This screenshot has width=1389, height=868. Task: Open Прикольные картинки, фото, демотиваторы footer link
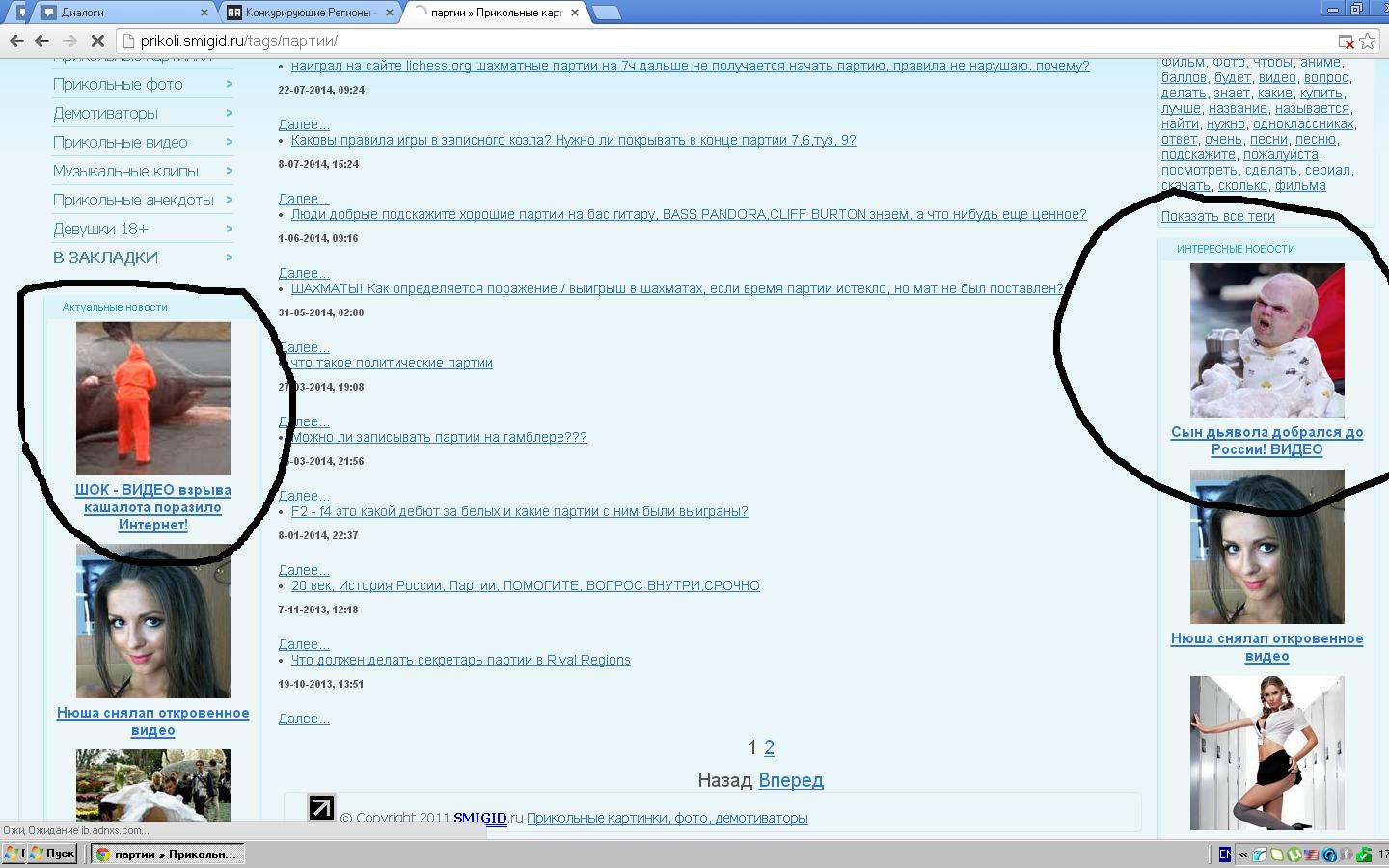pyautogui.click(x=667, y=818)
